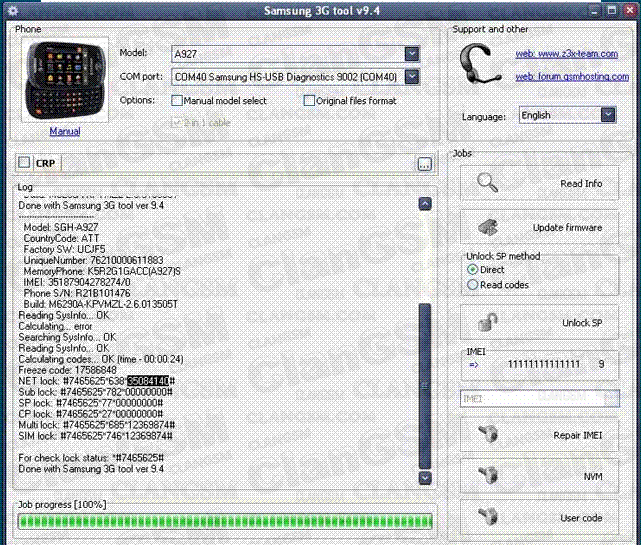Image resolution: width=641 pixels, height=545 pixels.
Task: Open the IMEI combo box dropdown
Action: pyautogui.click(x=611, y=398)
